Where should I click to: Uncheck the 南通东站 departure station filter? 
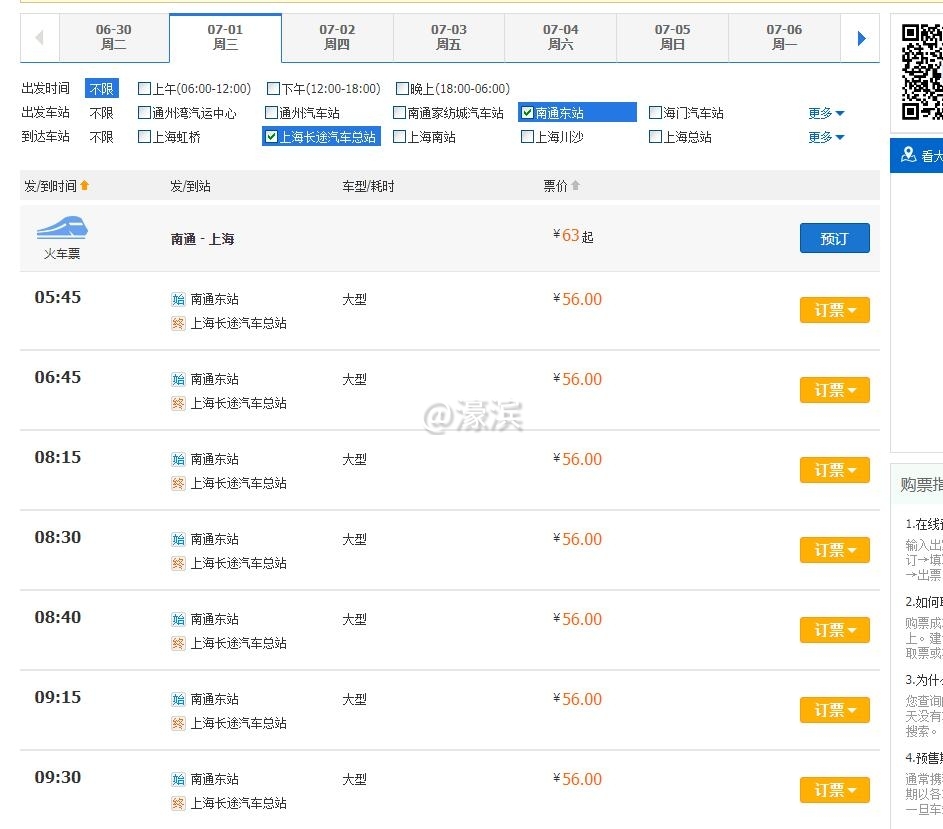[529, 112]
